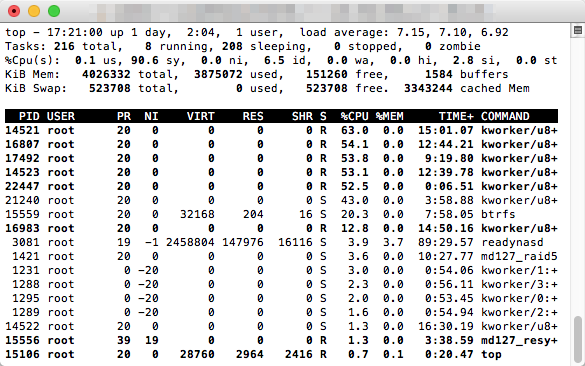The height and width of the screenshot is (366, 585).
Task: Click the 3343244 cached Mem value
Action: (x=428, y=88)
